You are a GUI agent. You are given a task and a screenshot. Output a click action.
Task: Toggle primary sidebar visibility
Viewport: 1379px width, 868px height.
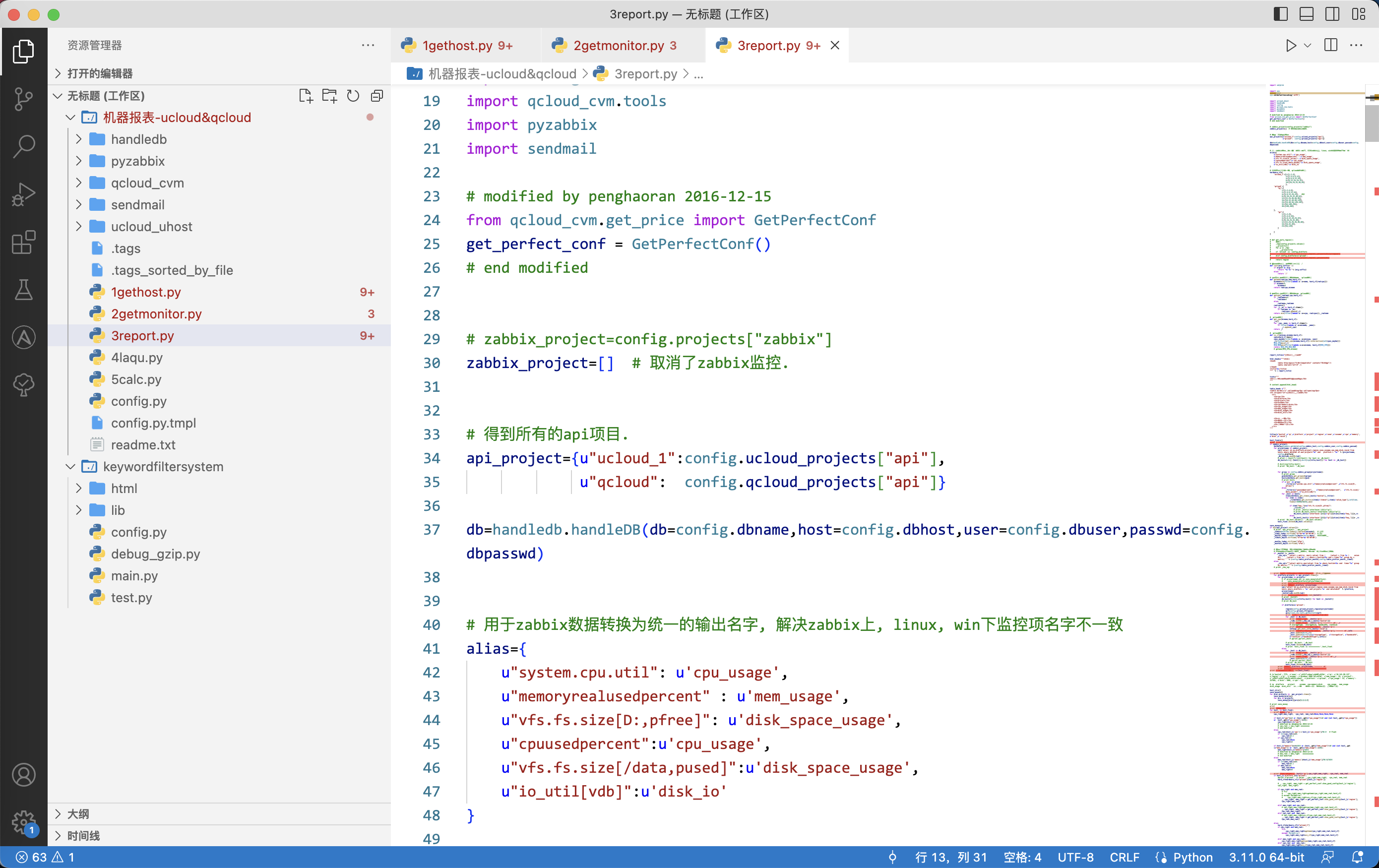point(1280,14)
